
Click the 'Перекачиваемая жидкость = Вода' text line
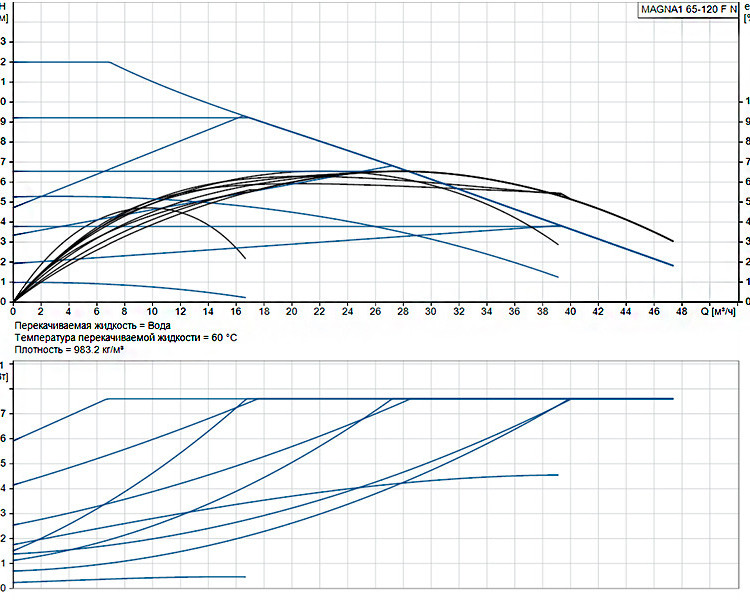coord(92,326)
